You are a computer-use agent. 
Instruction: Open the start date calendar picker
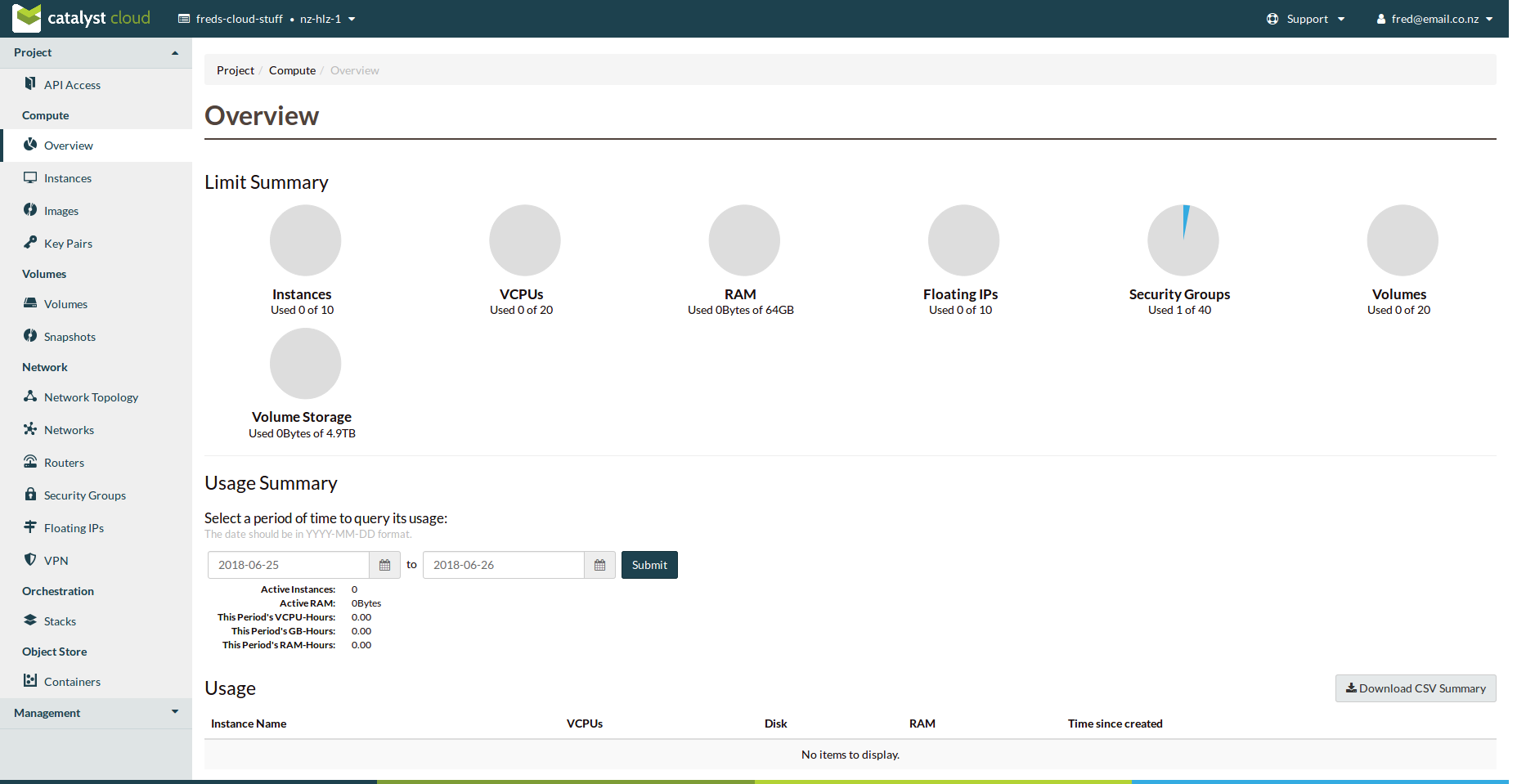(384, 565)
